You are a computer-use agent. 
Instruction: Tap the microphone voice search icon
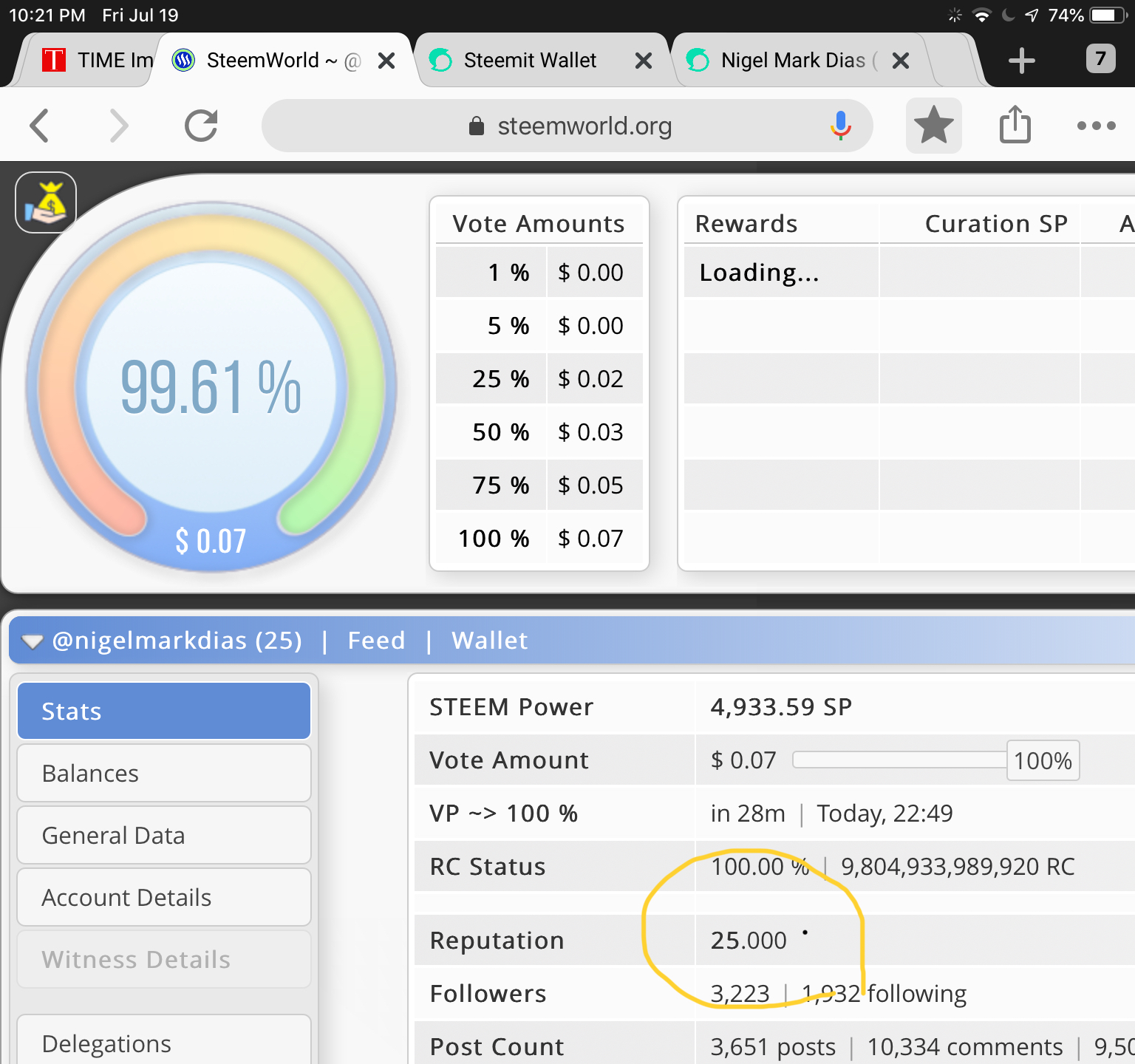pyautogui.click(x=840, y=126)
